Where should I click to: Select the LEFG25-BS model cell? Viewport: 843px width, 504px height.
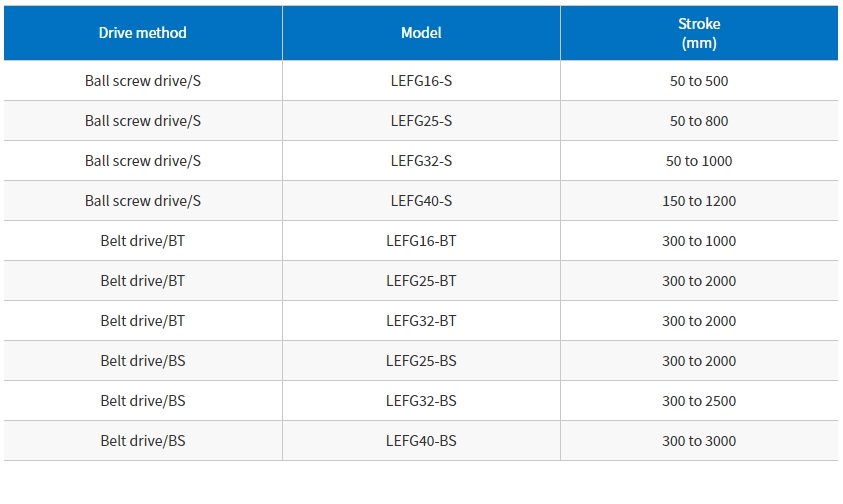point(422,360)
